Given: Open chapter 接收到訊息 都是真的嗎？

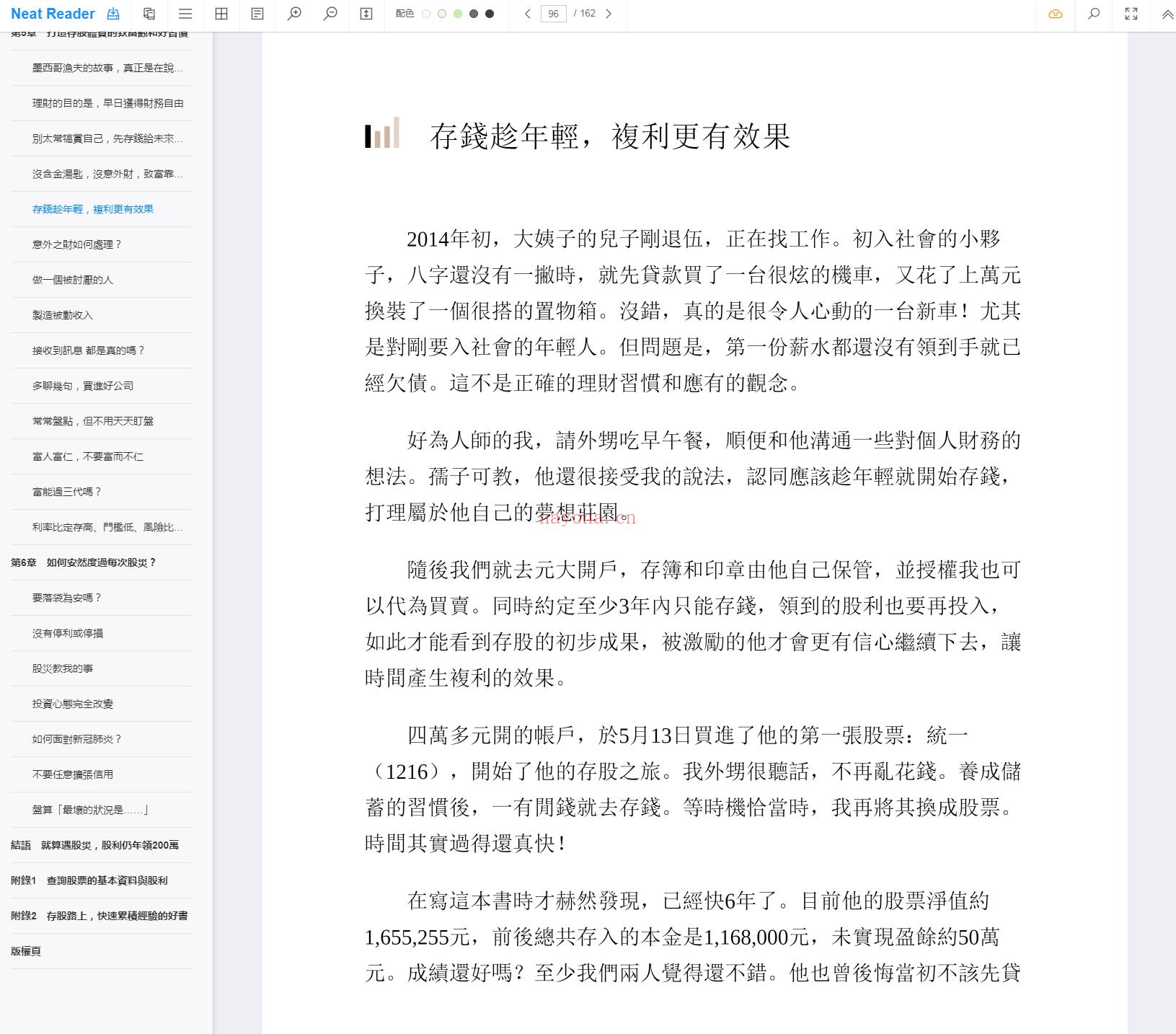Looking at the screenshot, I should (89, 350).
